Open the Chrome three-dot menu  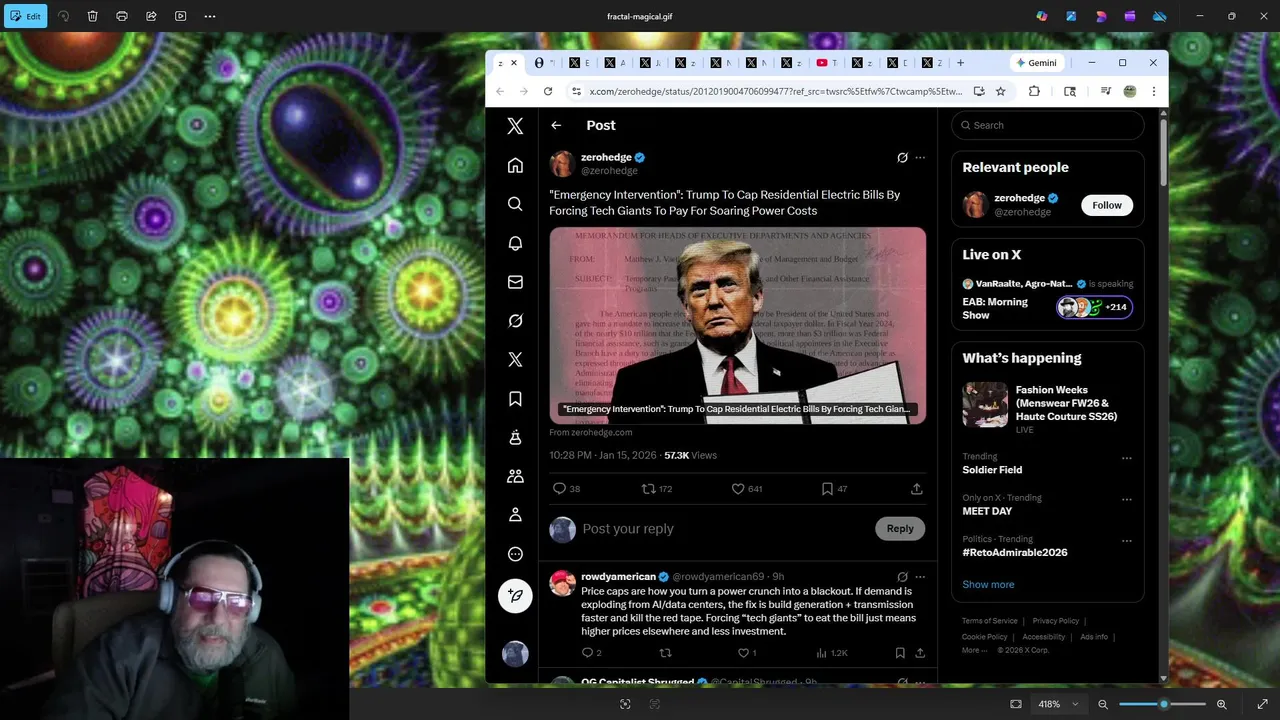tap(1153, 91)
